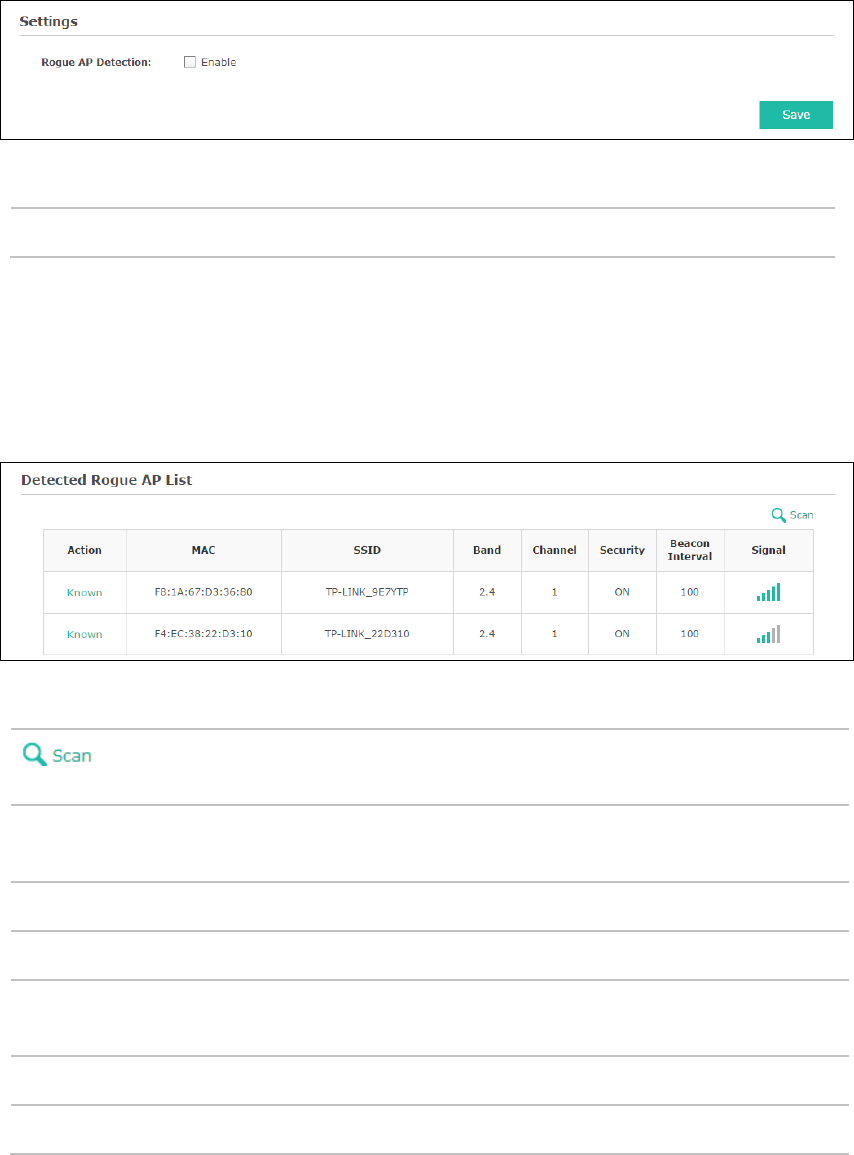This screenshot has height=1155, width=854.
Task: Click the Signal column header
Action: (769, 550)
